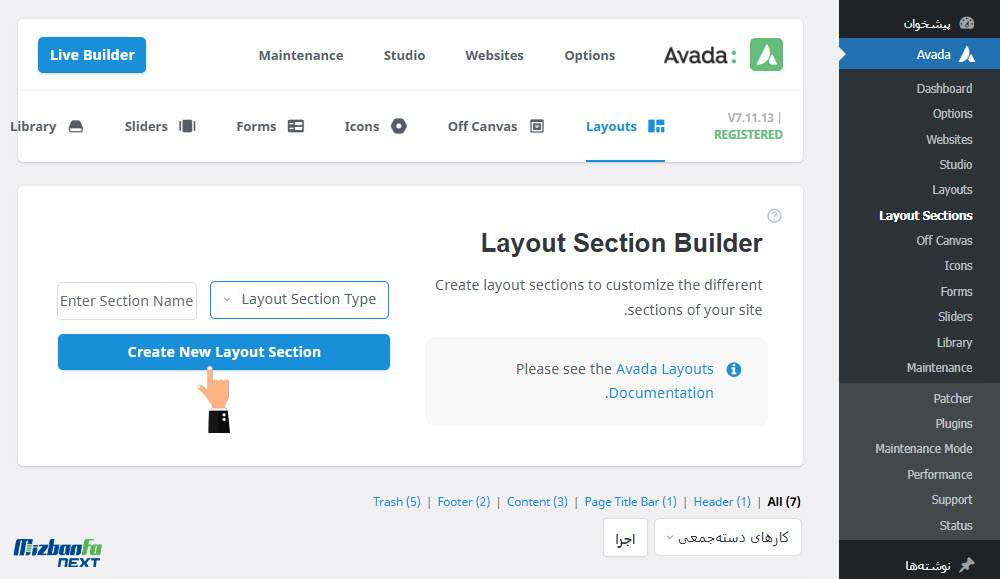
Task: Open Status in the sidebar
Action: pos(955,525)
